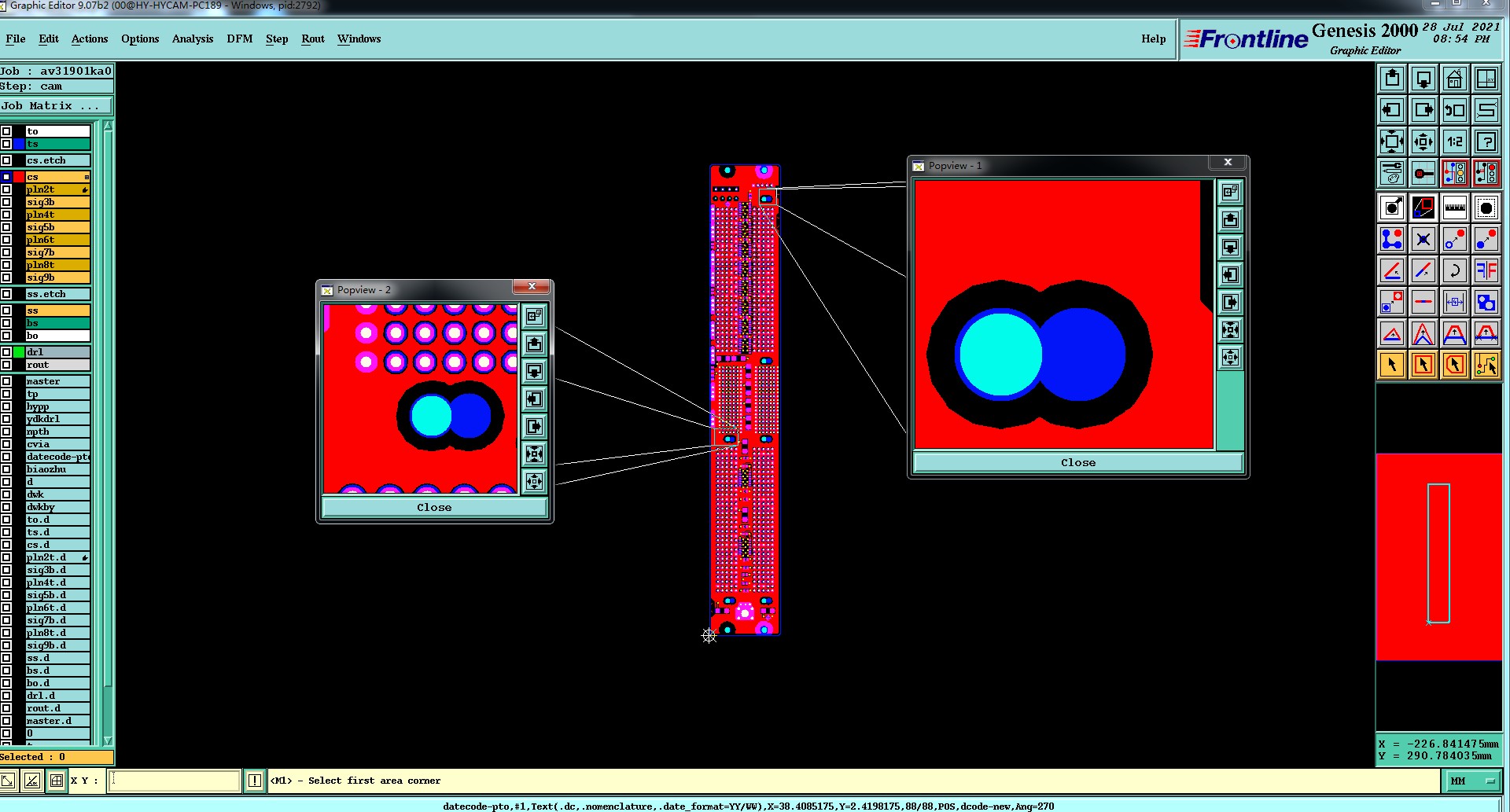
Task: Click the dashed-box feature highlight icon
Action: pyautogui.click(x=1486, y=208)
